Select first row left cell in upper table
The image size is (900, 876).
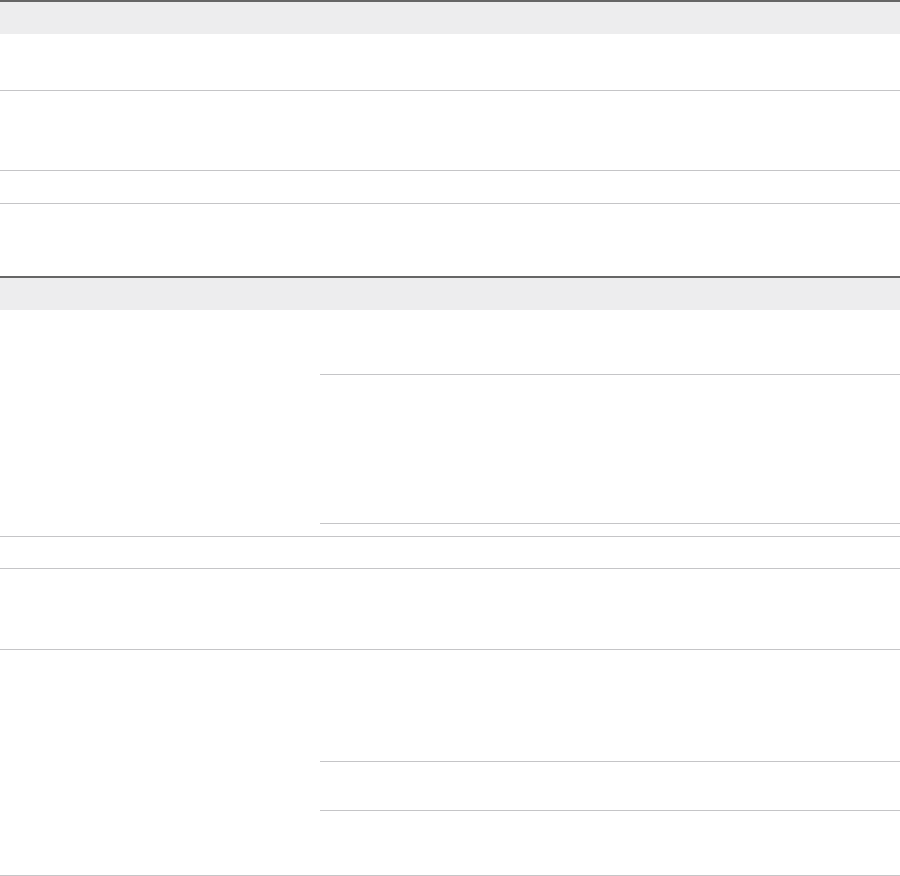click(x=160, y=63)
